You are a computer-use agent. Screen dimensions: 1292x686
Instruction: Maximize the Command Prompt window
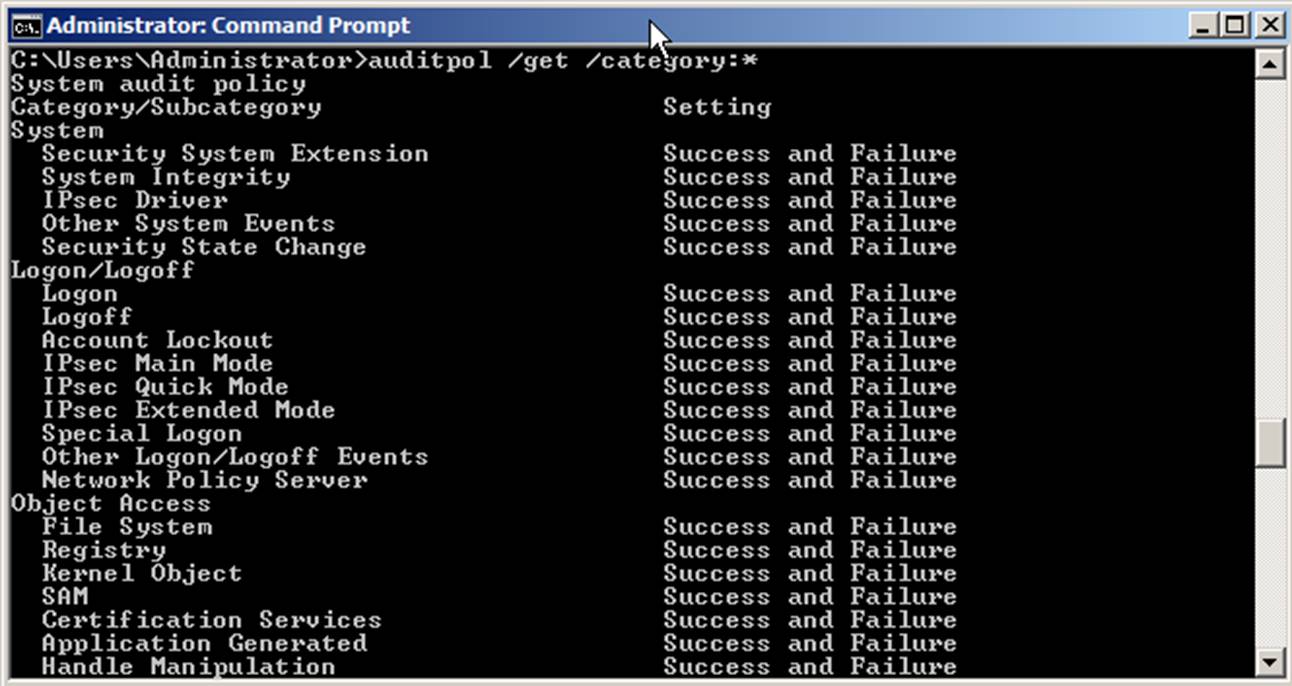1237,25
